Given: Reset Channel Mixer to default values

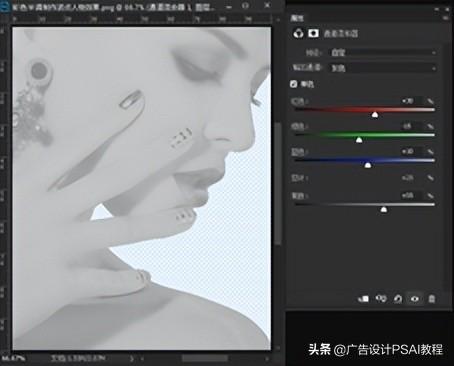Looking at the screenshot, I should tap(398, 299).
